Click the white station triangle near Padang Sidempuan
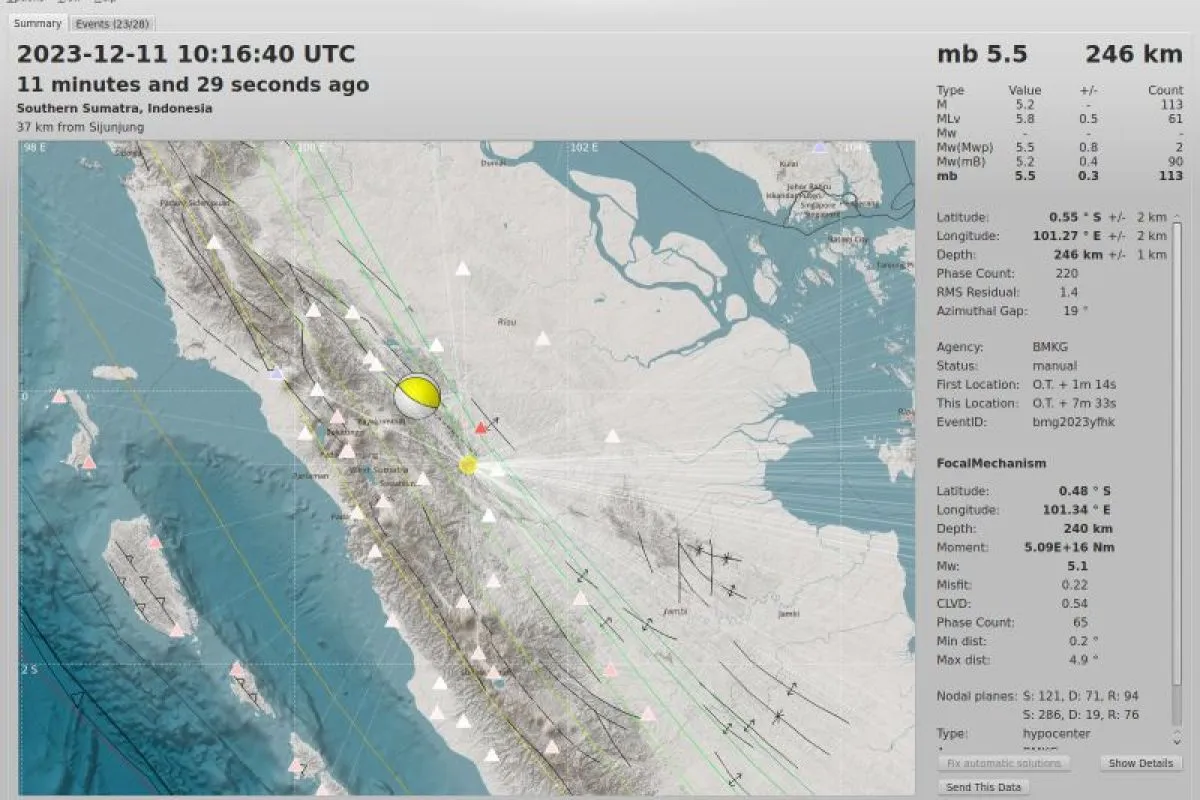This screenshot has height=800, width=1200. (213, 242)
